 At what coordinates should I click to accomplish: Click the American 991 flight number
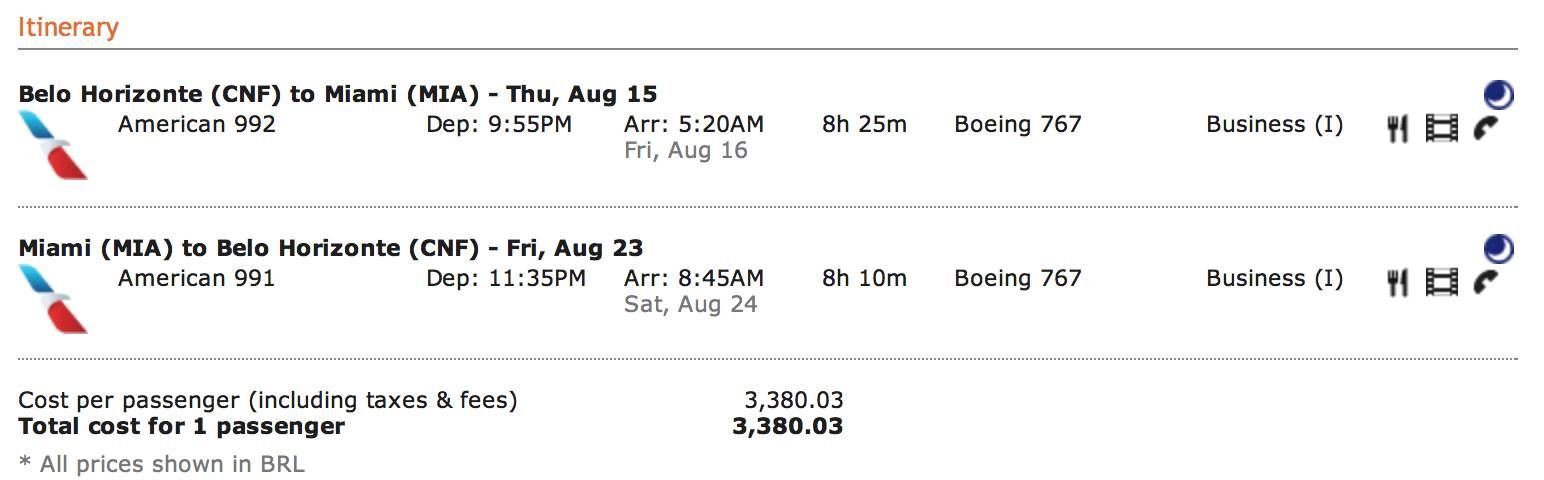196,279
